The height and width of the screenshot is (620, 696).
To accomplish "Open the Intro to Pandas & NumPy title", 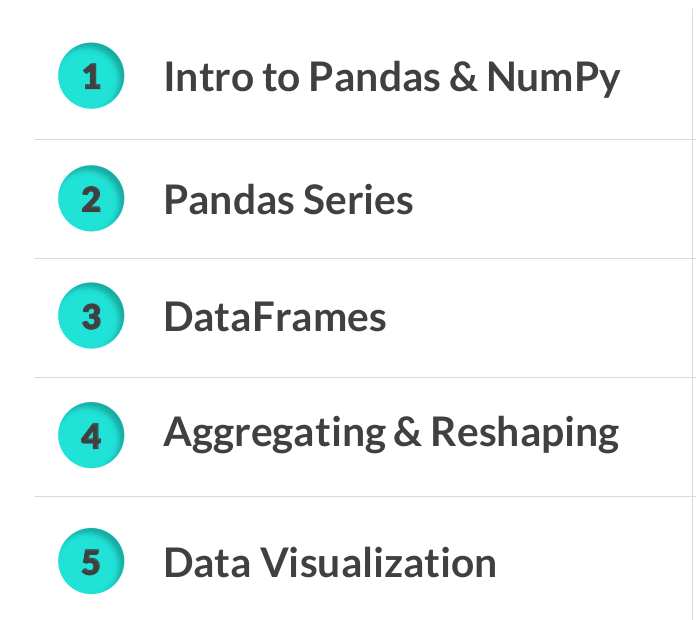I will [391, 77].
